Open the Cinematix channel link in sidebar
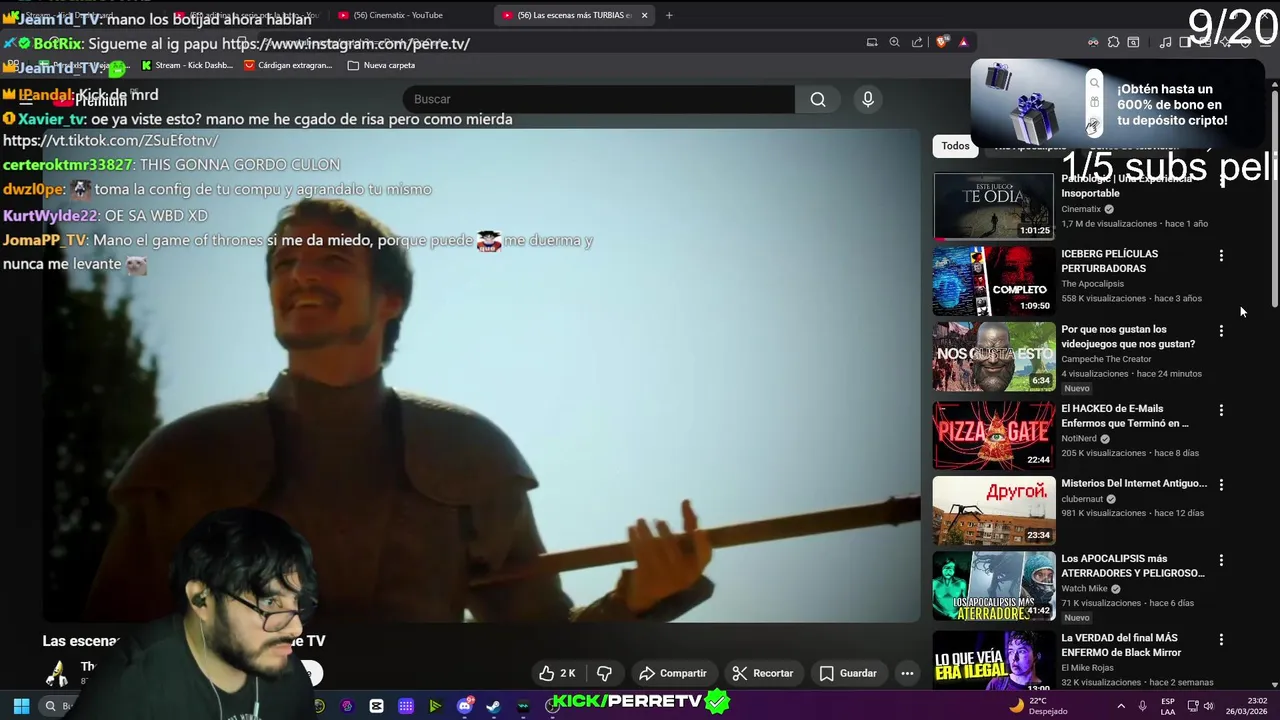 (x=1081, y=209)
